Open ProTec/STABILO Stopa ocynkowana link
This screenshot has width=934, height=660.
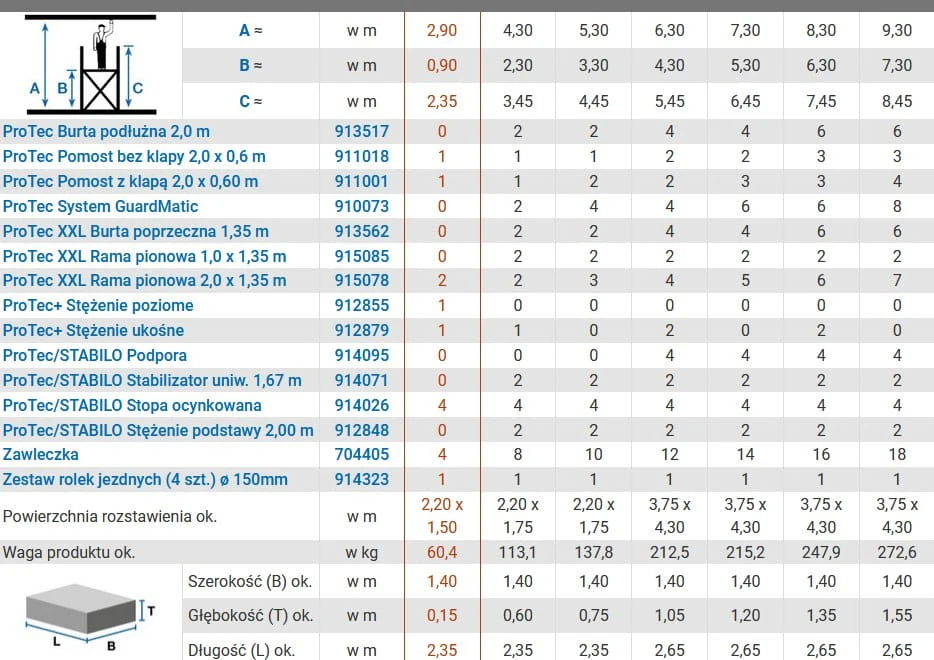132,406
